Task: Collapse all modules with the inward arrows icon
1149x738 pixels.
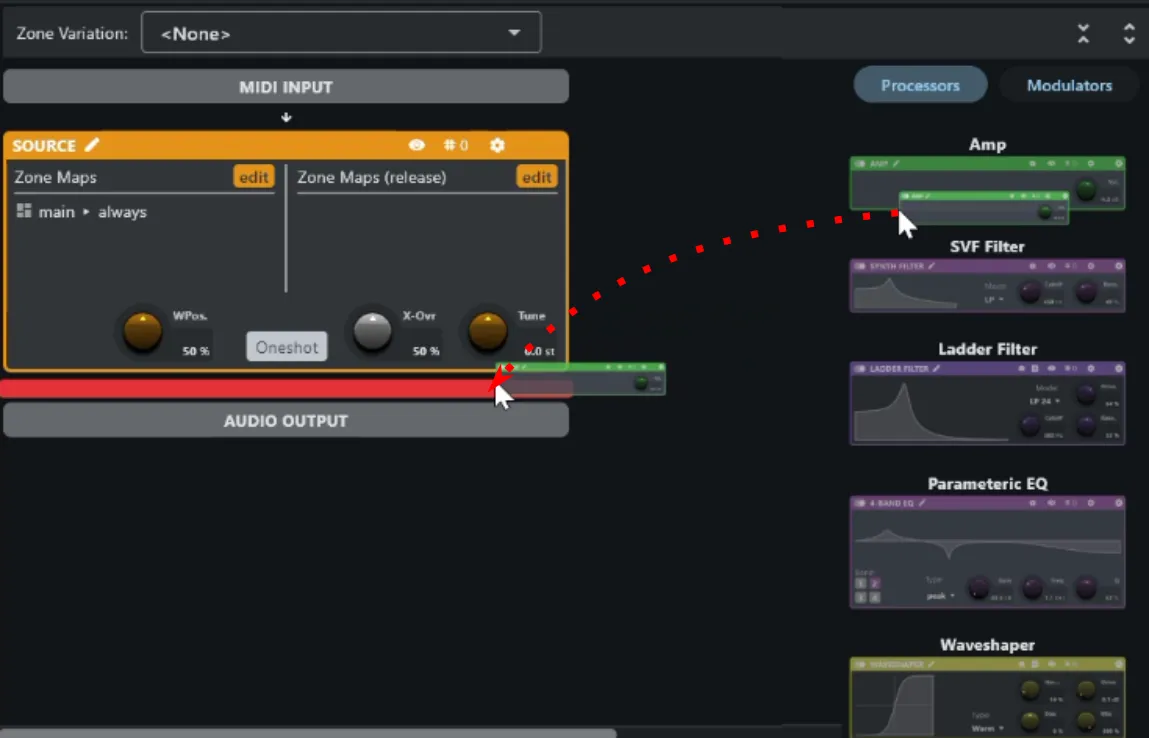Action: coord(1083,33)
